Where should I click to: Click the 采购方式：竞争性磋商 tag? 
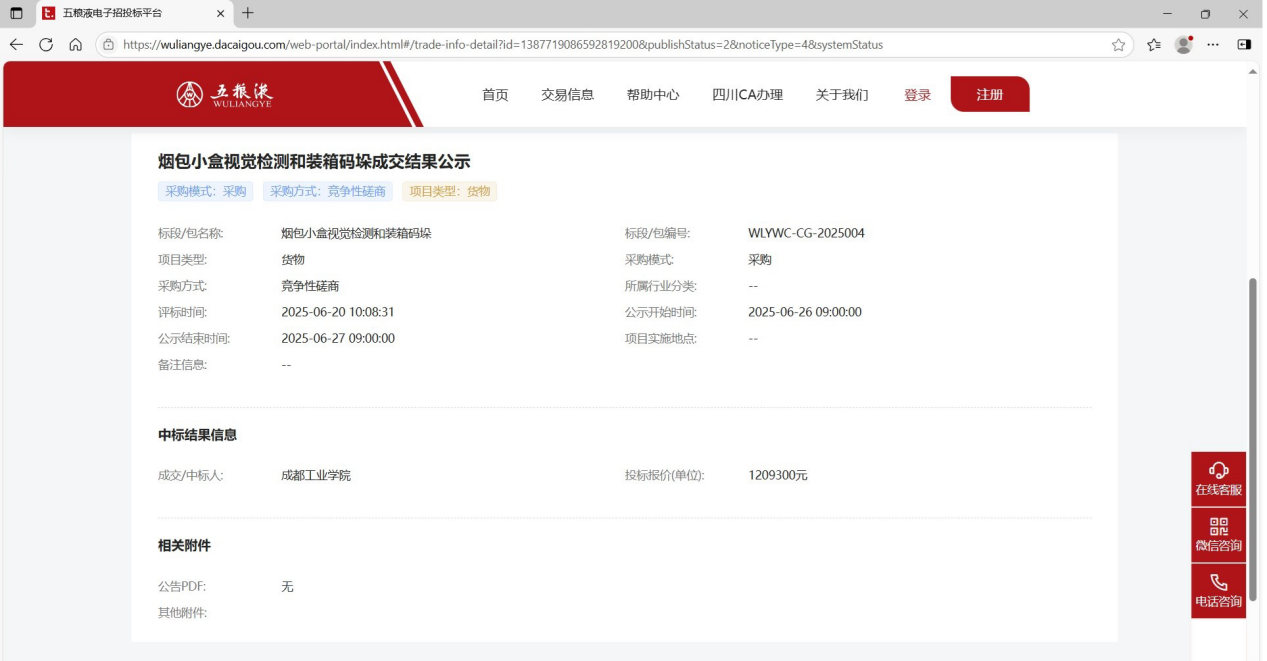click(x=328, y=191)
